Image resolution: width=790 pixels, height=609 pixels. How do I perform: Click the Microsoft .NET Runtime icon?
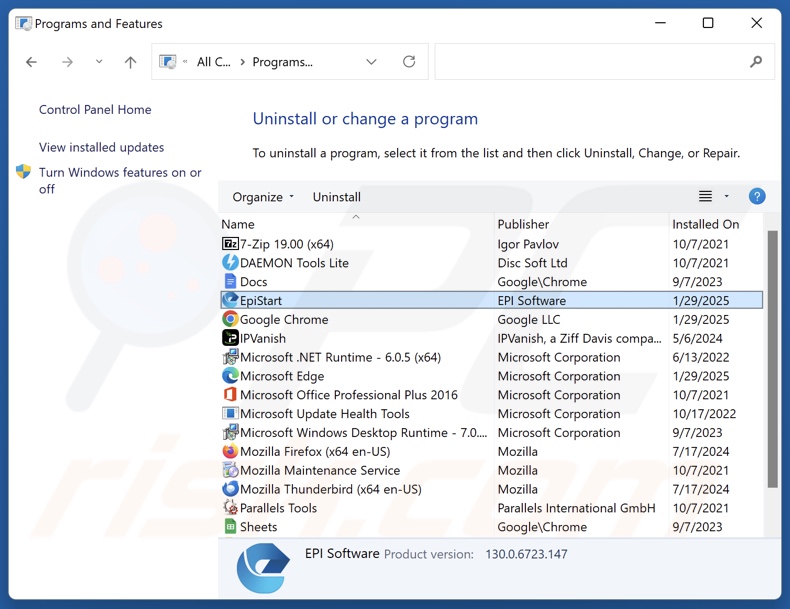tap(230, 357)
